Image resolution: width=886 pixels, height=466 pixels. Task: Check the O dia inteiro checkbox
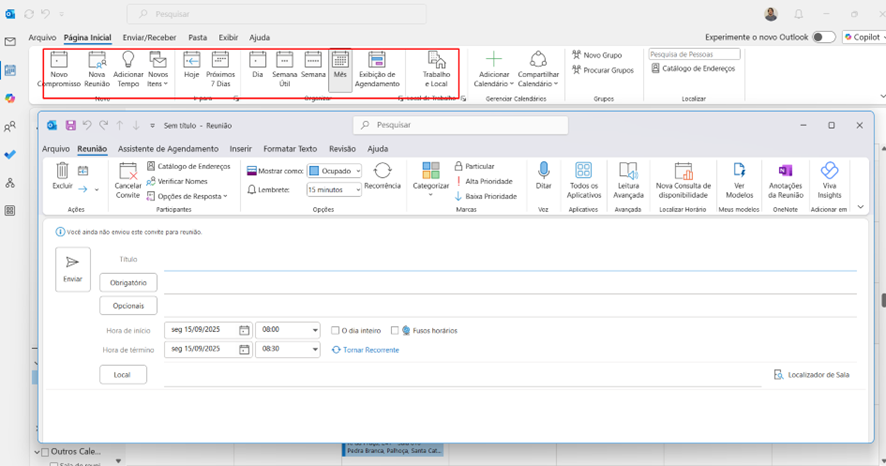point(335,330)
